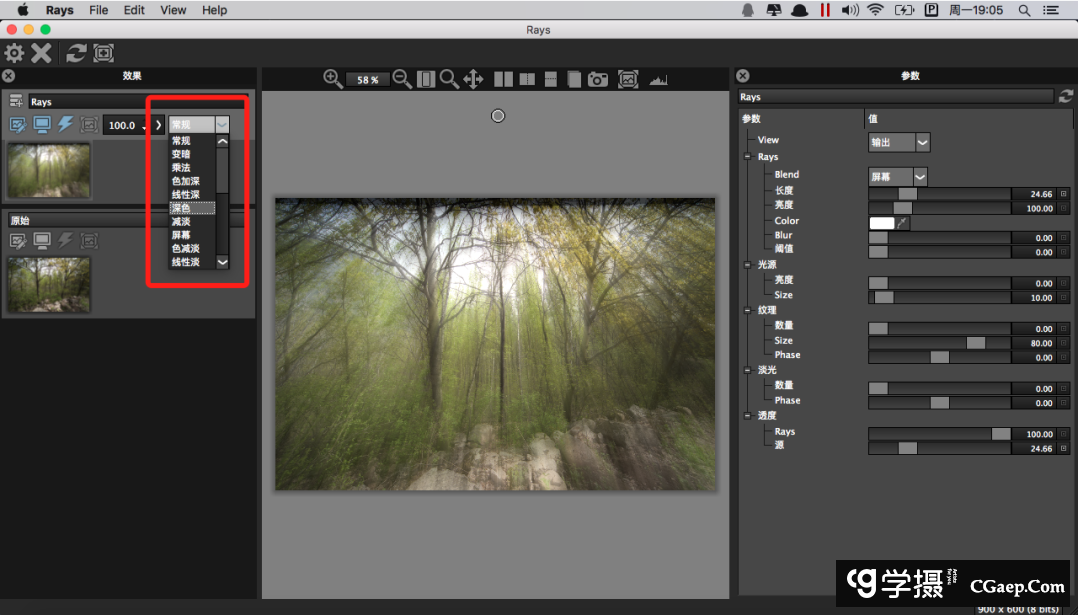The height and width of the screenshot is (615, 1078).
Task: Click the 原始 image thumbnail
Action: click(x=48, y=284)
